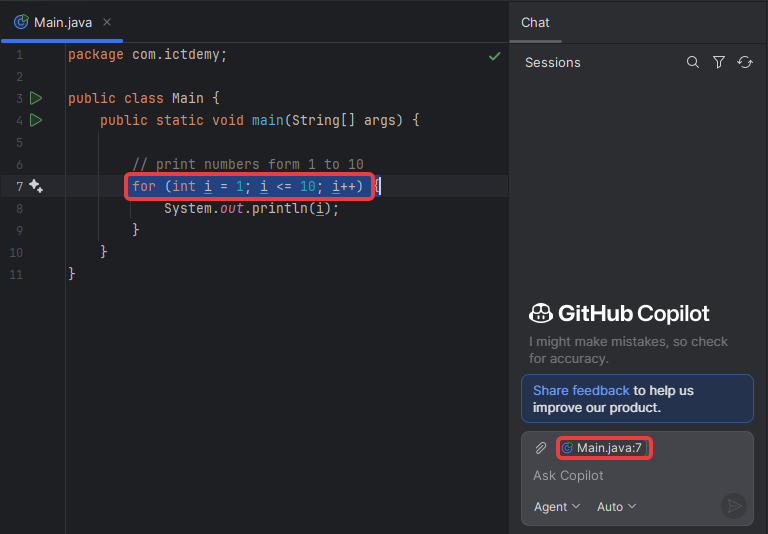Click the print numbers comment on line 6
Viewport: 768px width, 534px height.
click(248, 164)
